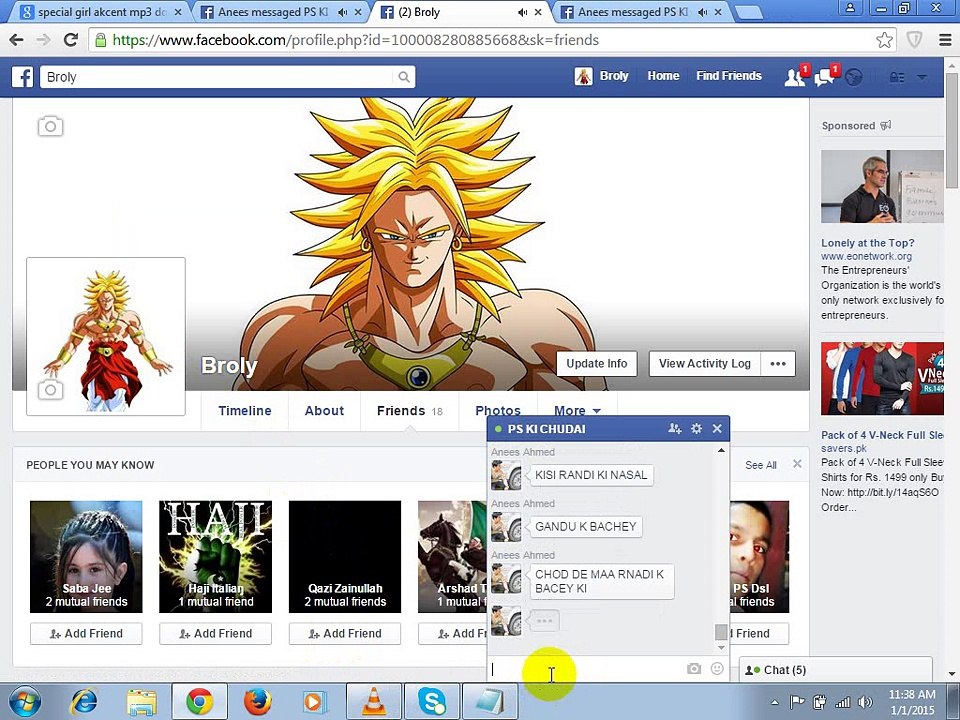Click the search magnifier icon

coord(403,77)
